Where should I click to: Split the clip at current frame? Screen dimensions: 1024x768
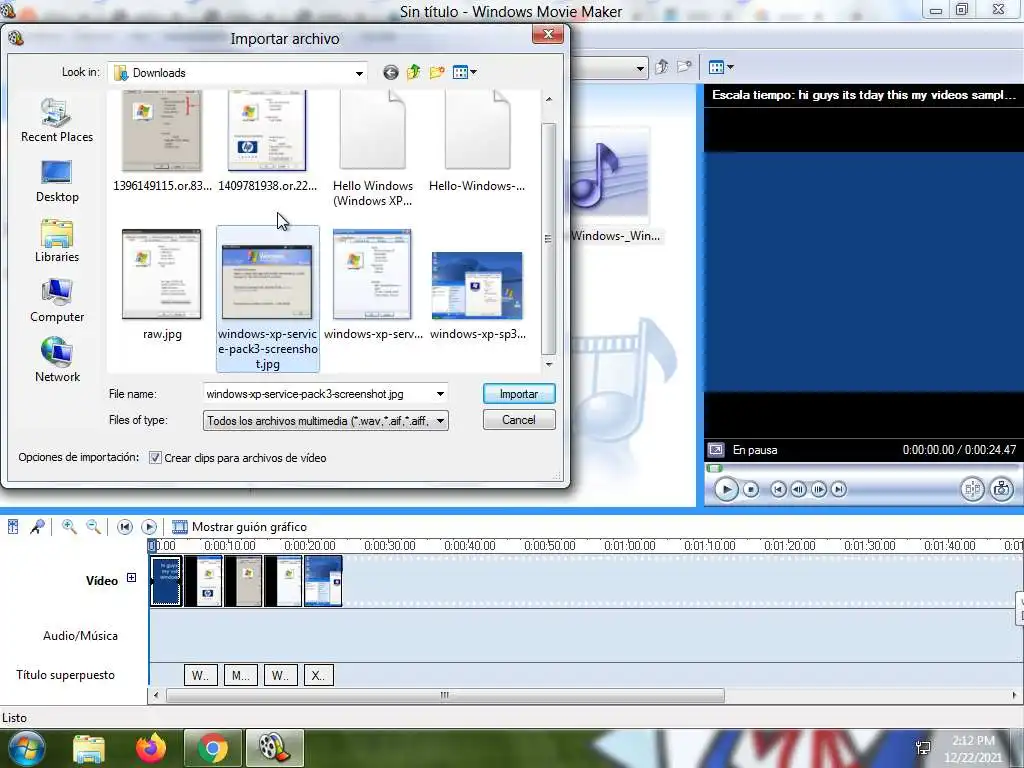972,489
